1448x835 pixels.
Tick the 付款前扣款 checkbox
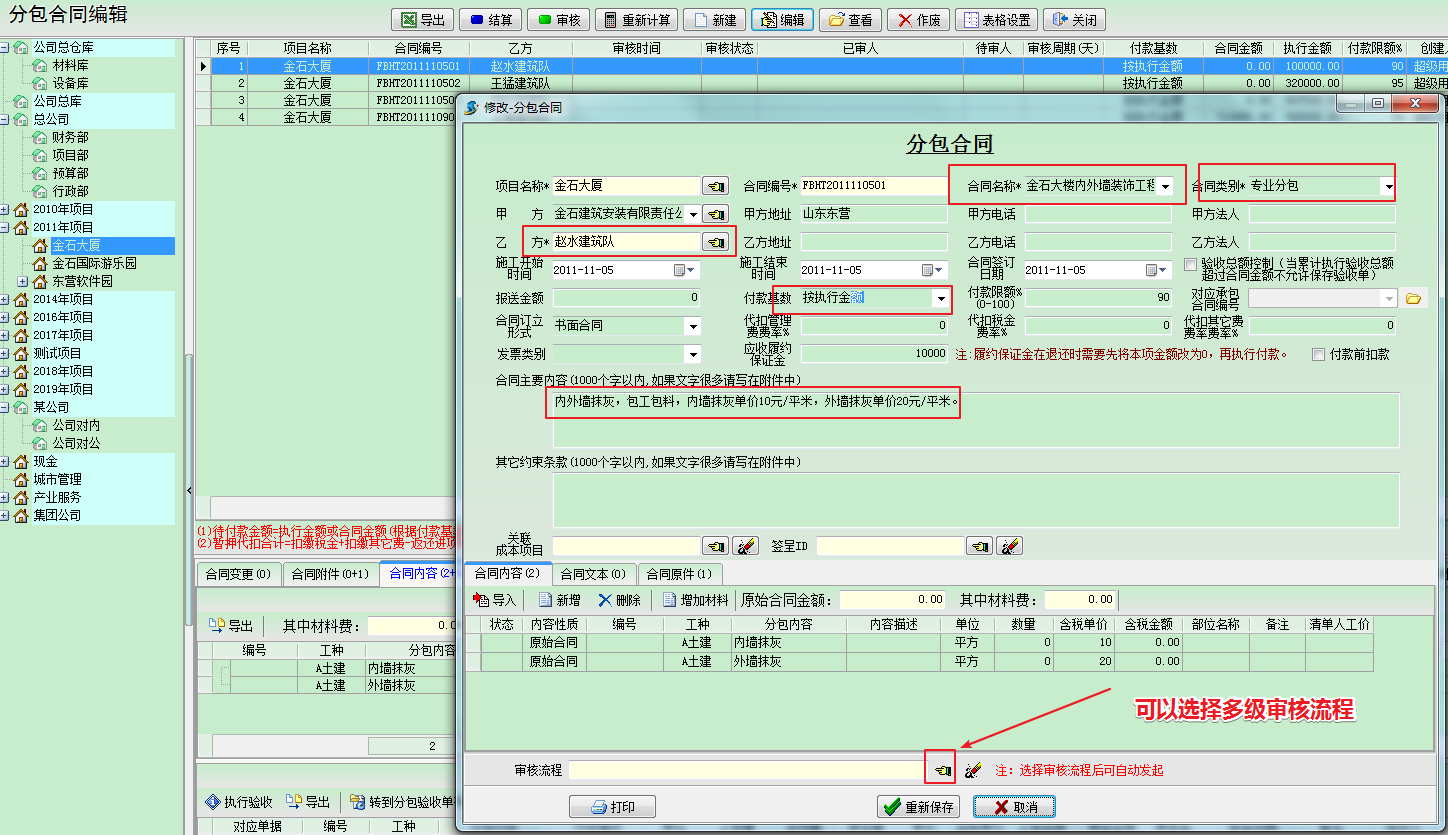pos(1319,354)
